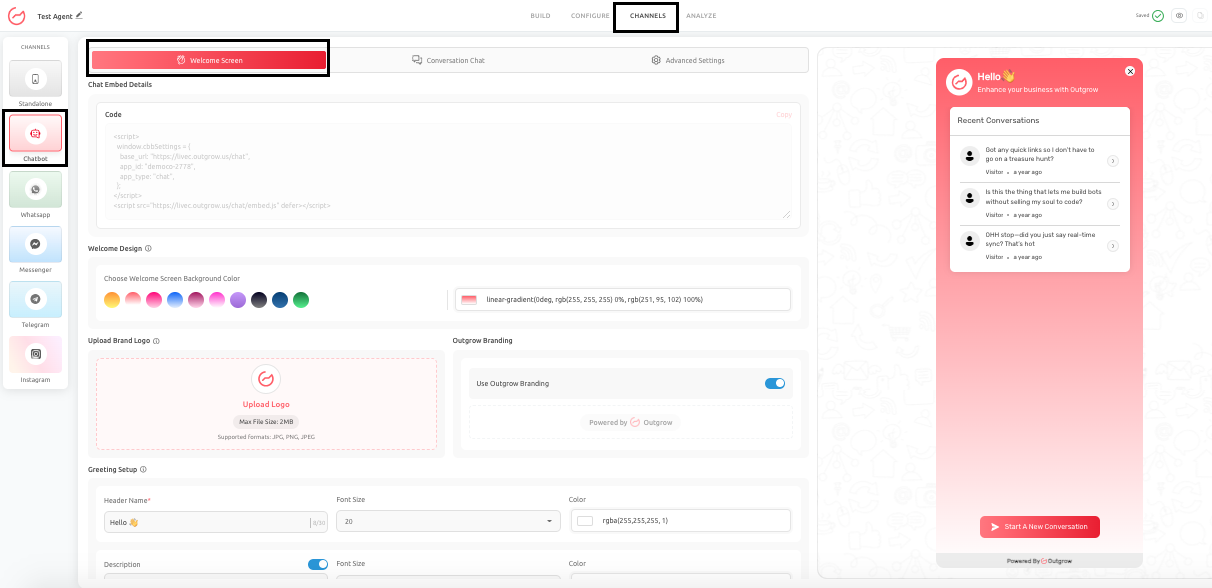The height and width of the screenshot is (588, 1212).
Task: Select the Chatbot channel icon
Action: point(35,133)
